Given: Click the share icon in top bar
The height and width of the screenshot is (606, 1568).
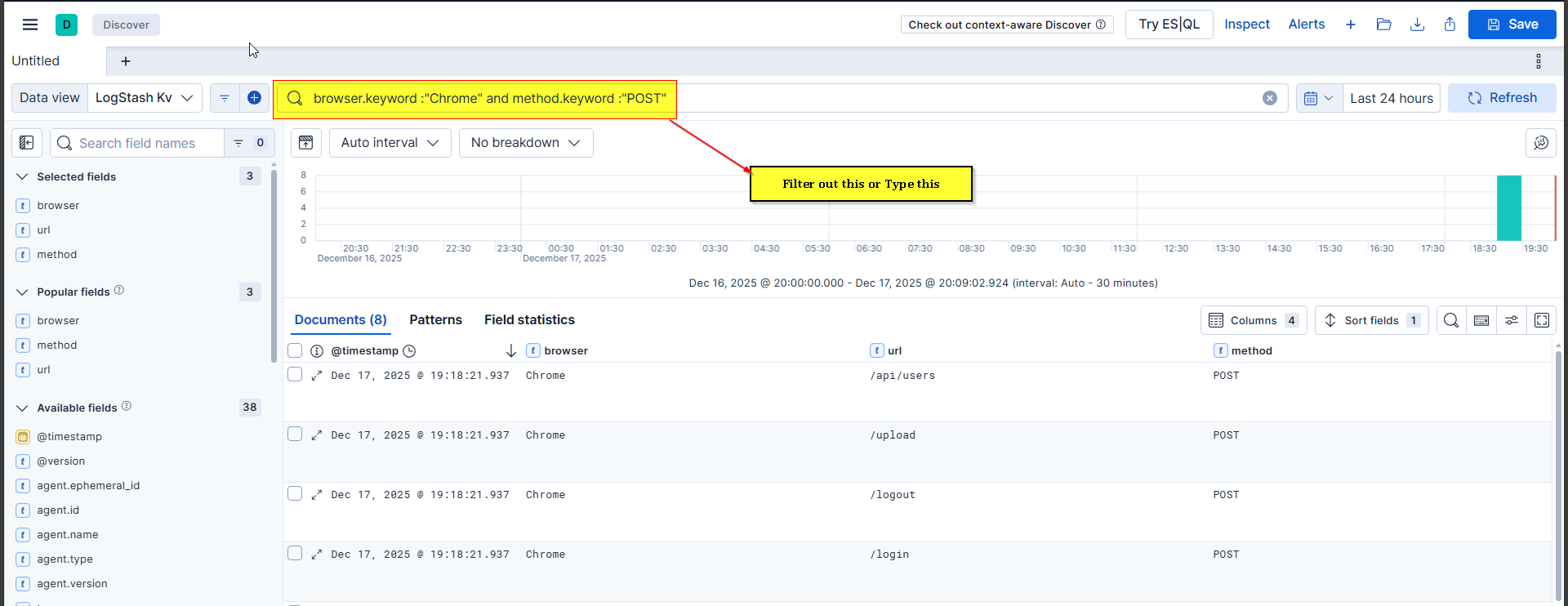Looking at the screenshot, I should [x=1450, y=25].
